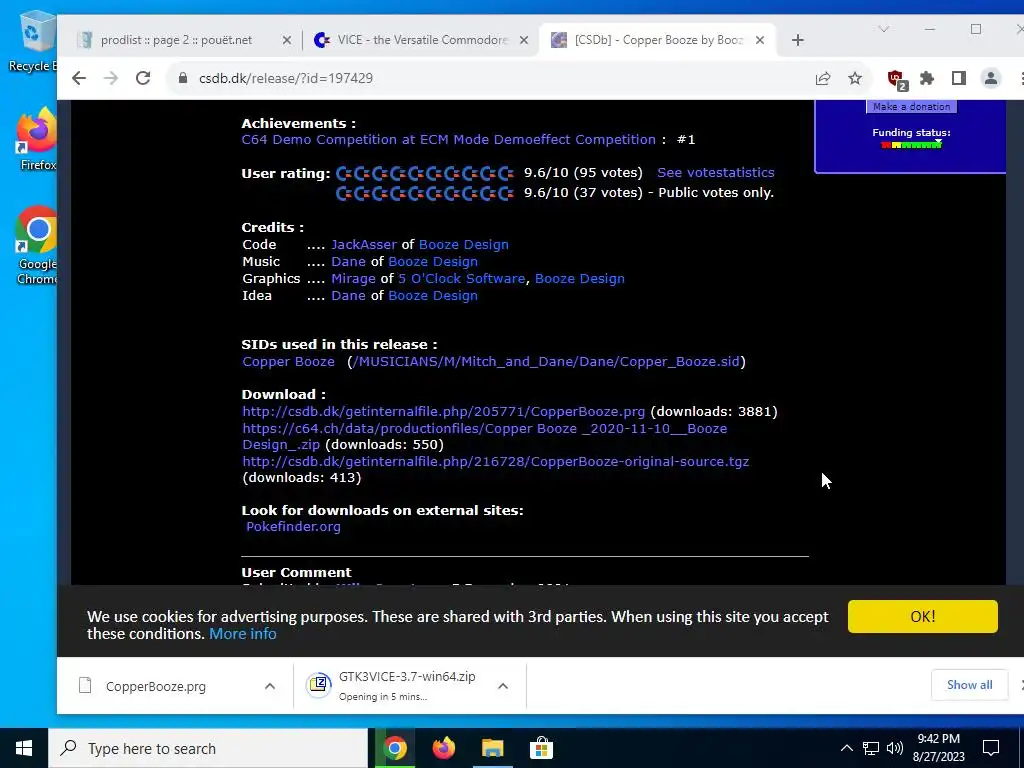Image resolution: width=1024 pixels, height=768 pixels.
Task: Open Microsoft Store from the taskbar
Action: (541, 748)
